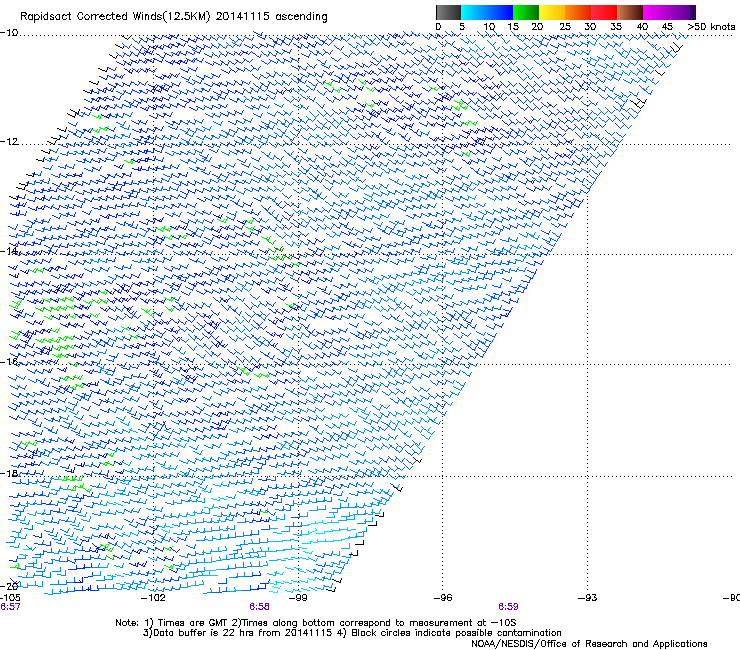The image size is (740, 650).
Task: Click the -102 longitude axis label
Action: coord(154,598)
